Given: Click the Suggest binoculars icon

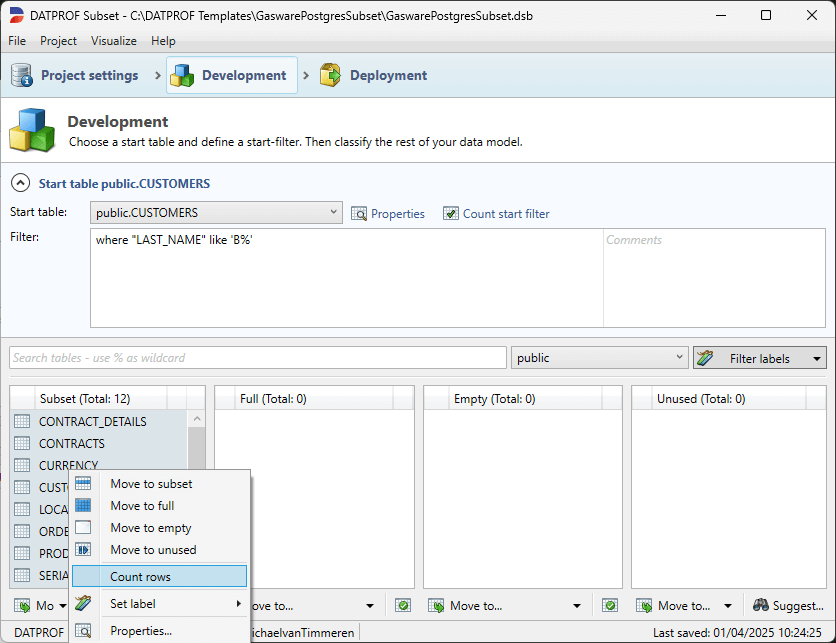Looking at the screenshot, I should (x=761, y=605).
